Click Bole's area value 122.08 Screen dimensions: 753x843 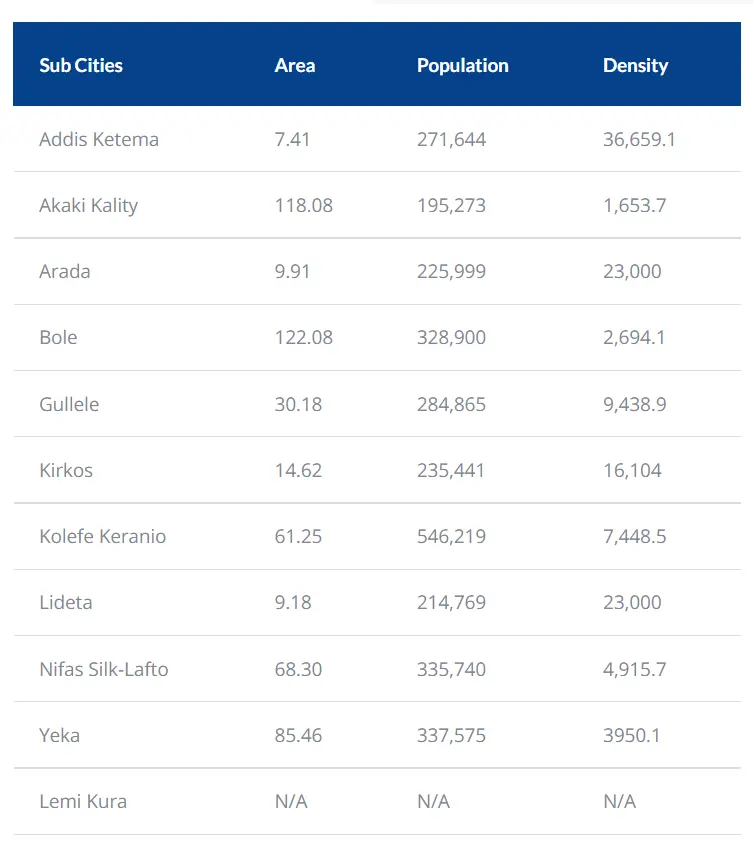[304, 337]
